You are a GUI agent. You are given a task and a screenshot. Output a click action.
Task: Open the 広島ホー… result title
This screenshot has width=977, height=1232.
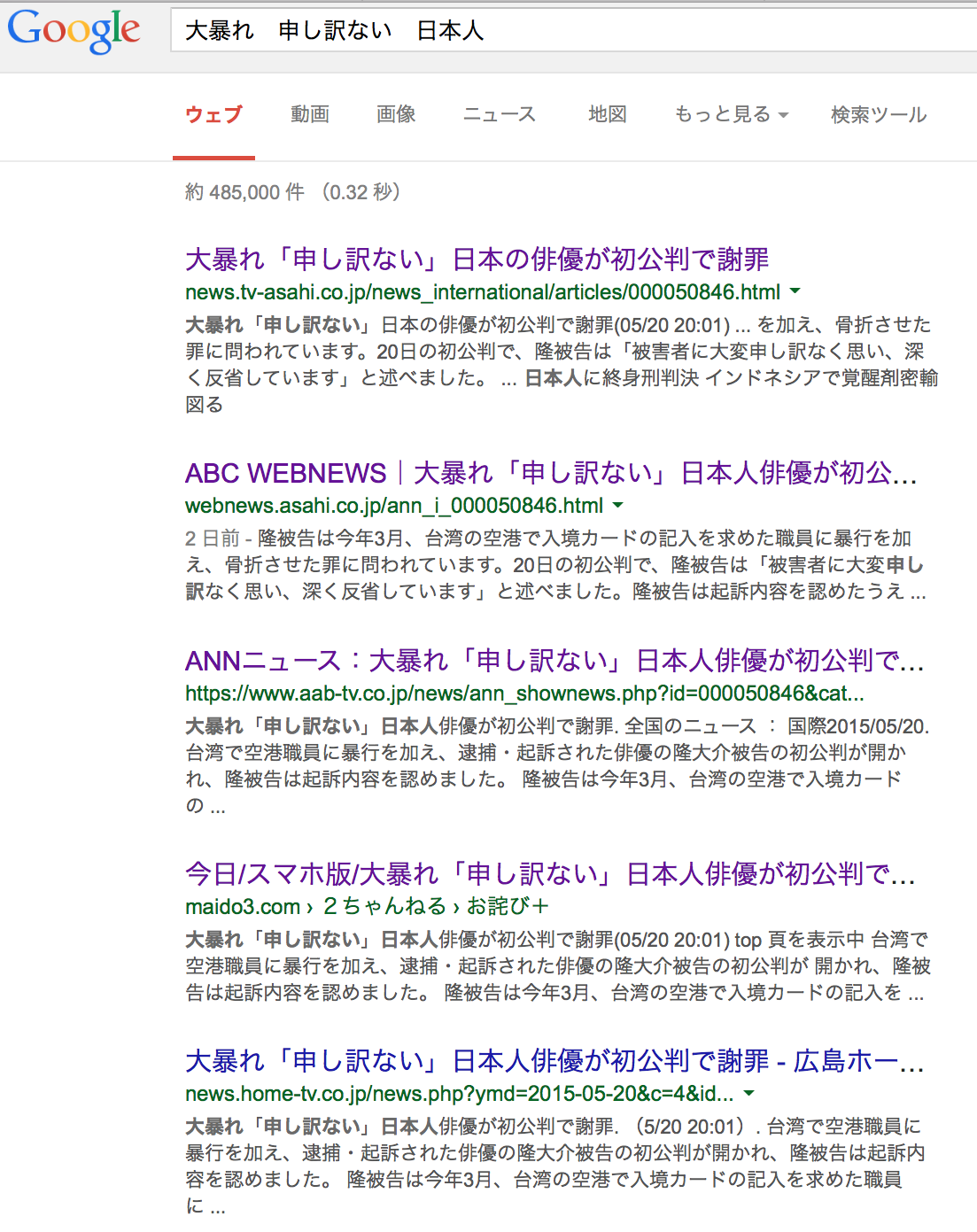tap(554, 1060)
